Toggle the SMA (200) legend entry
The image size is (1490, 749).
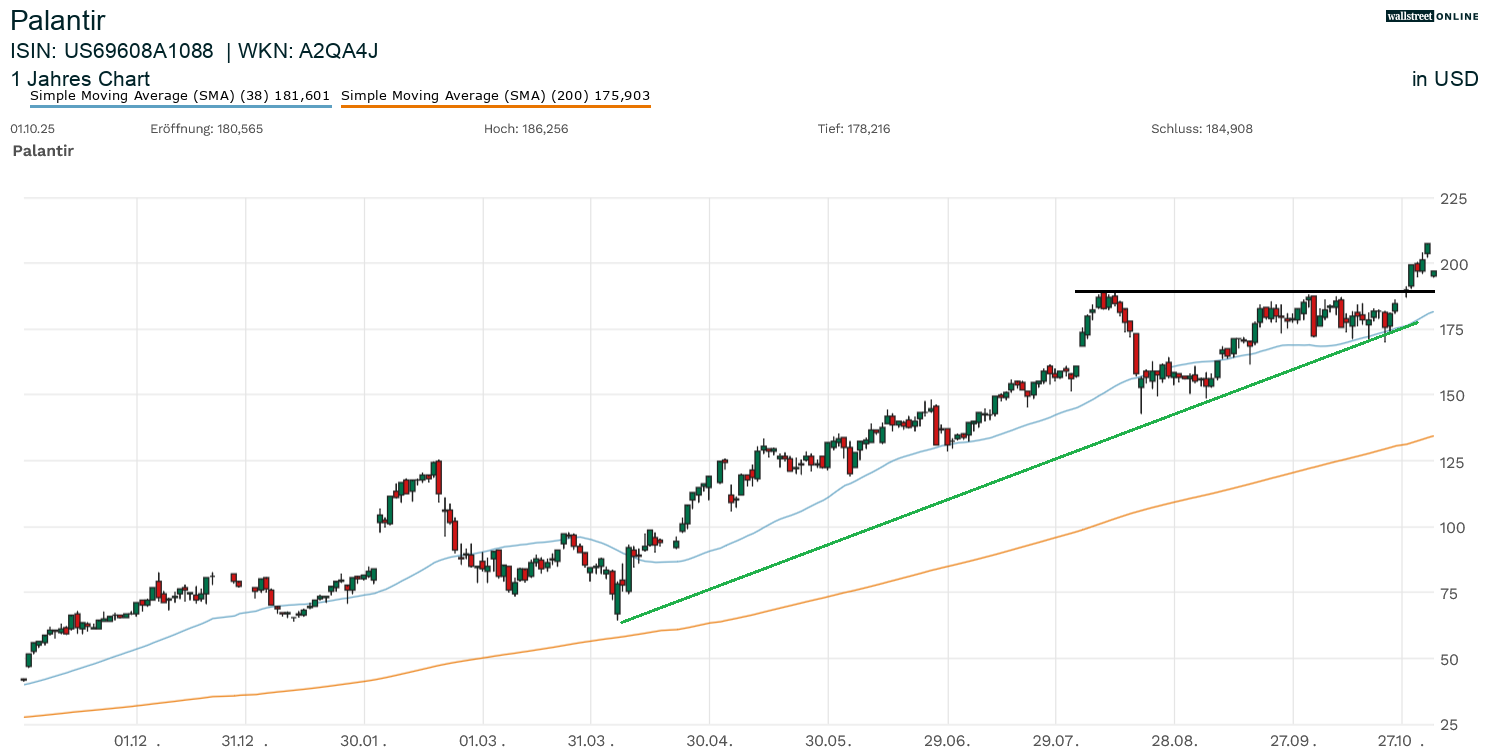pyautogui.click(x=495, y=96)
